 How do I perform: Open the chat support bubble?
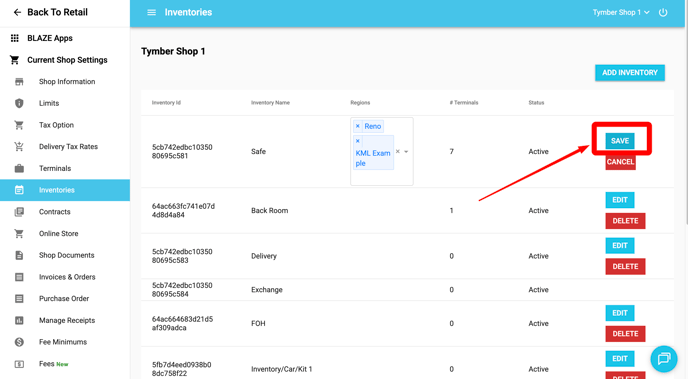tap(664, 359)
